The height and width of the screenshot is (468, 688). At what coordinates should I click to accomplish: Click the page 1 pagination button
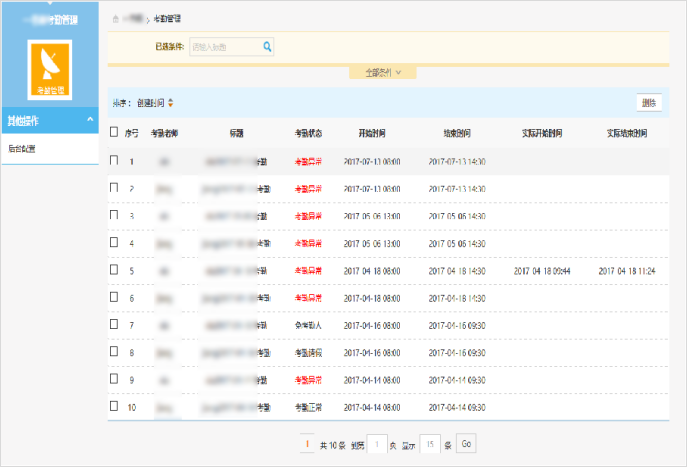pyautogui.click(x=306, y=443)
